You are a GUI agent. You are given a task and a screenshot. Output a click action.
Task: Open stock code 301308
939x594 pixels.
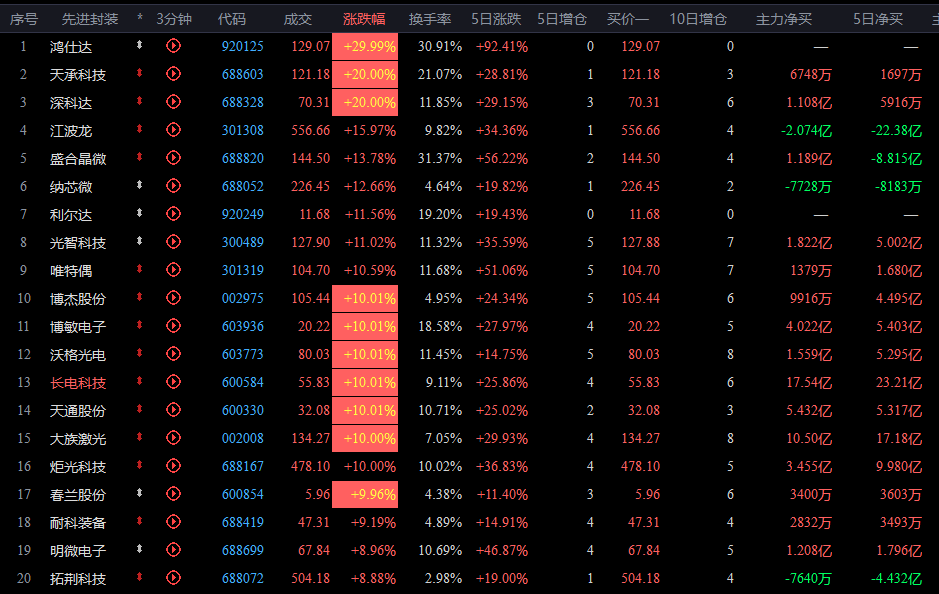tap(243, 130)
